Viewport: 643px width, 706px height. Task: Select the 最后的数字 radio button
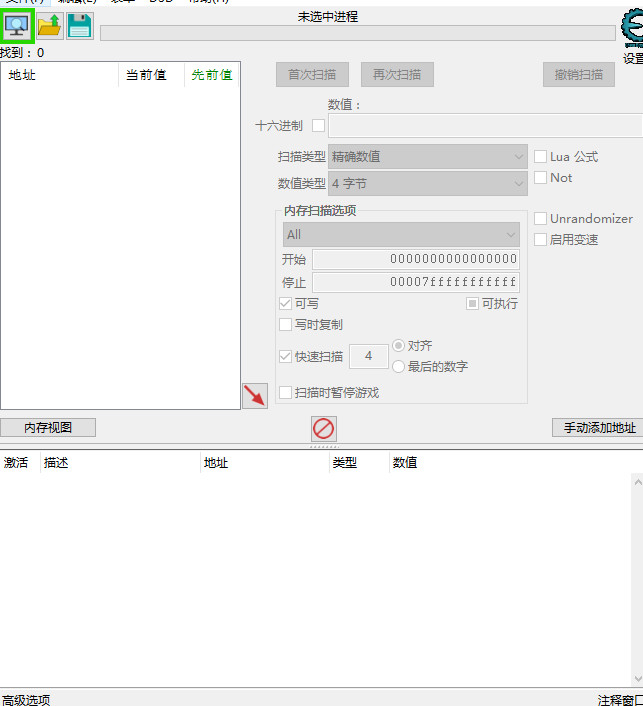(x=399, y=367)
